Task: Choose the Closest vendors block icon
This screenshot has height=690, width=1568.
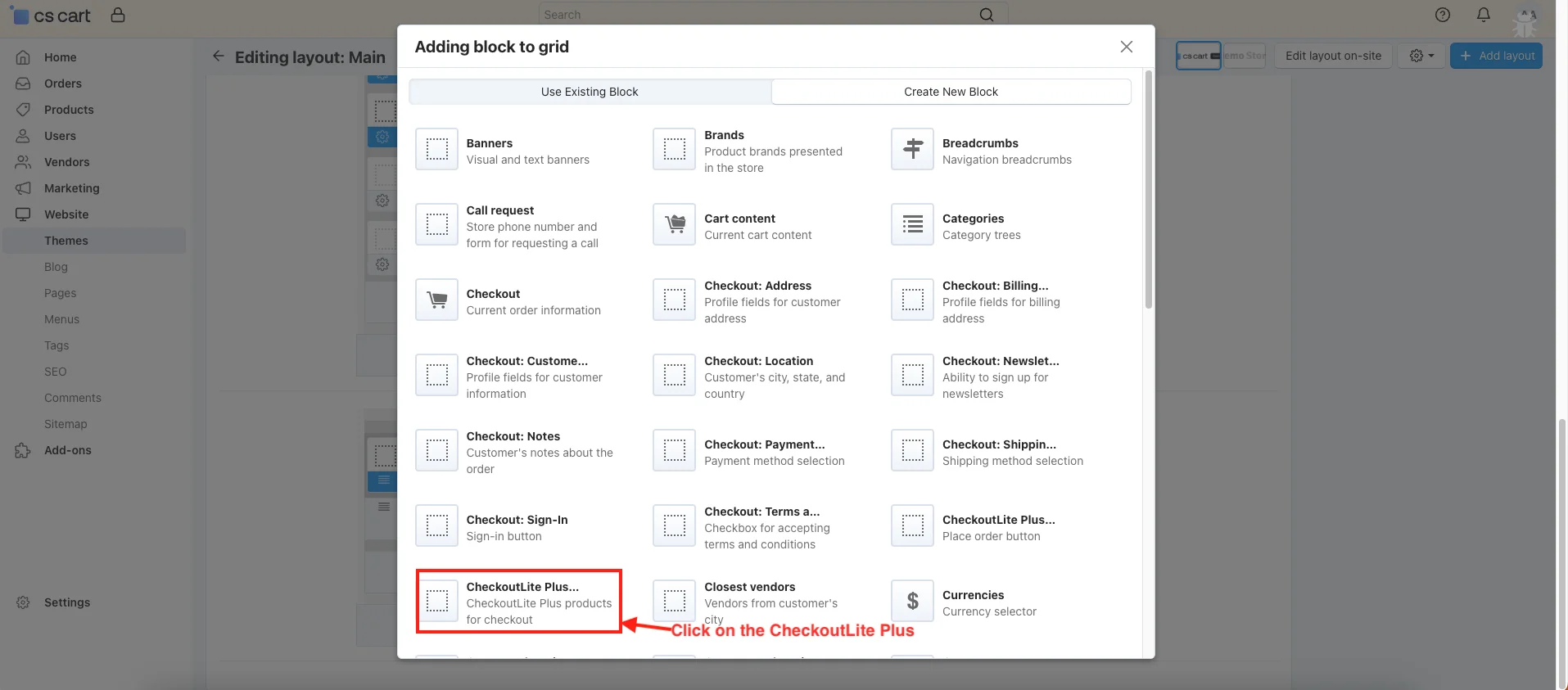Action: 674,601
